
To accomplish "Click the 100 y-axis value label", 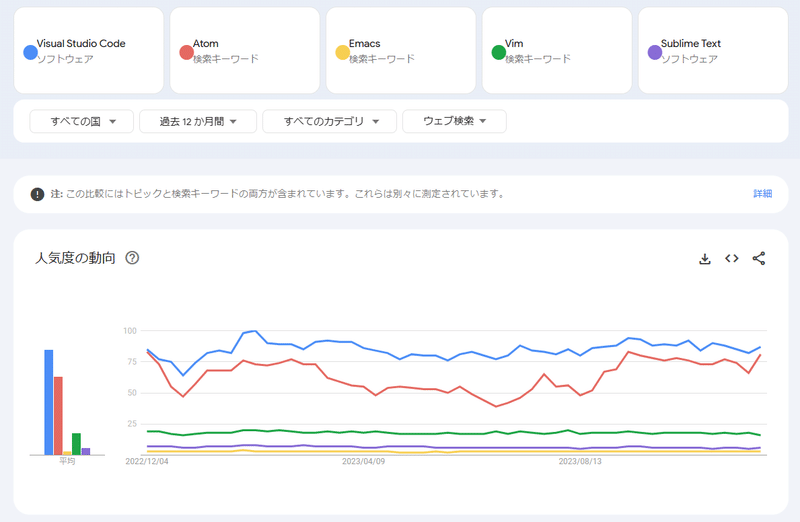I will click(x=130, y=331).
